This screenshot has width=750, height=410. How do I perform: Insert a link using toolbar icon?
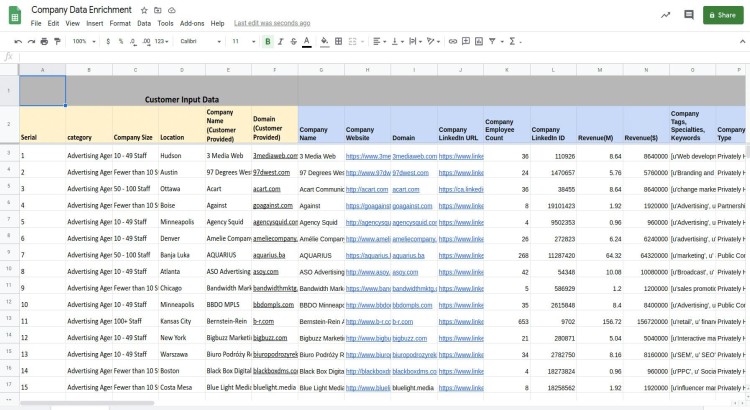pyautogui.click(x=452, y=42)
